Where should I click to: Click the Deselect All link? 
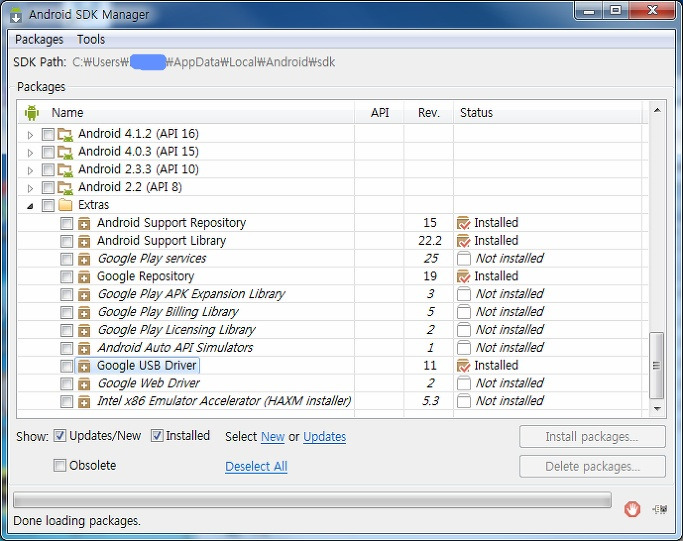tap(256, 467)
